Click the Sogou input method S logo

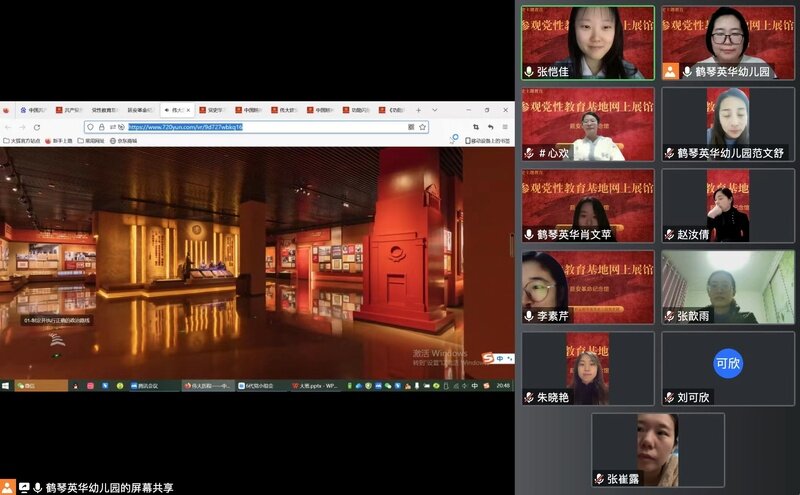tap(488, 358)
